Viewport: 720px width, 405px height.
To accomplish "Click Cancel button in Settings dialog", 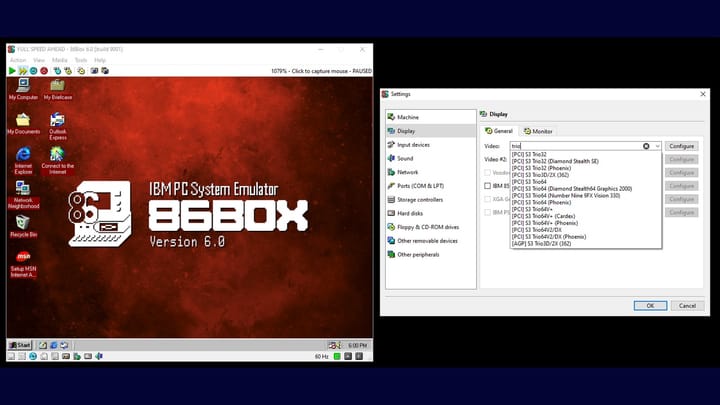I will pyautogui.click(x=687, y=306).
